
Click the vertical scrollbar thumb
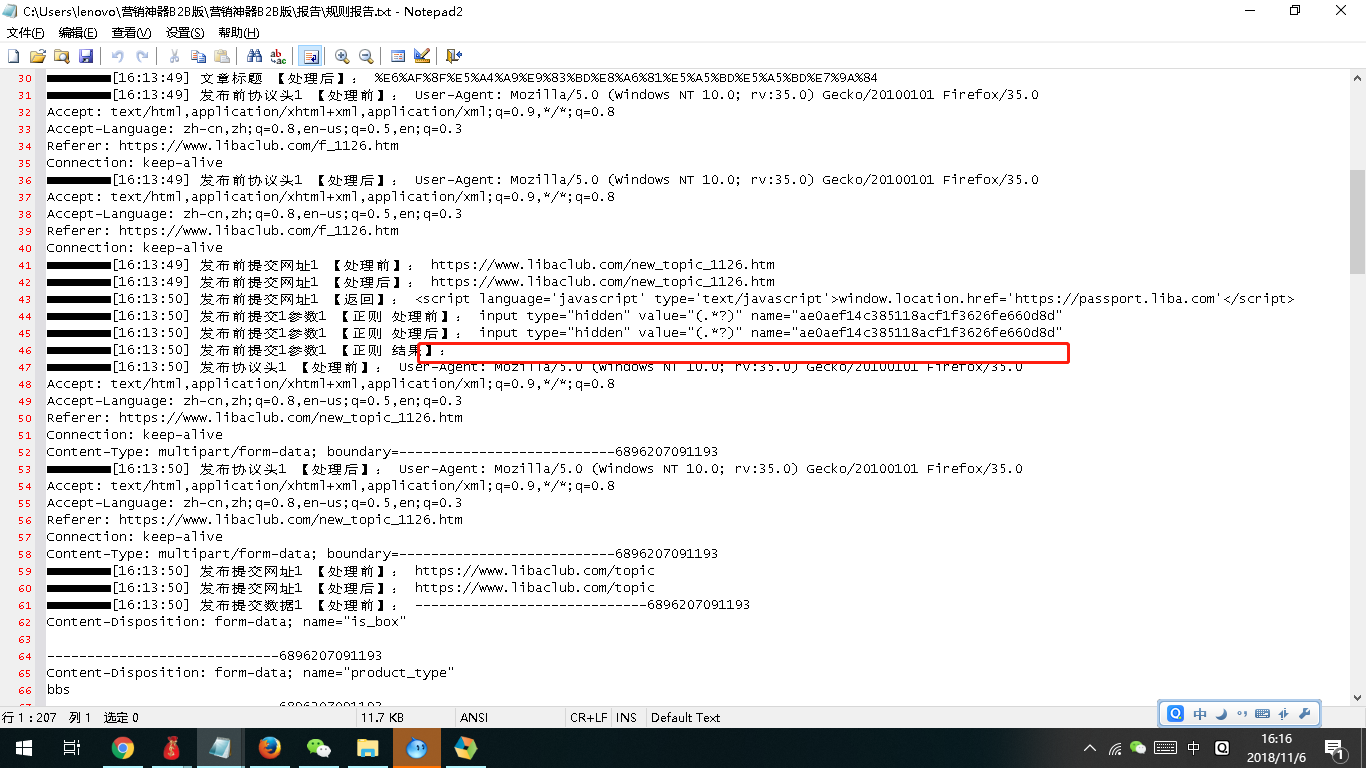coord(1357,220)
